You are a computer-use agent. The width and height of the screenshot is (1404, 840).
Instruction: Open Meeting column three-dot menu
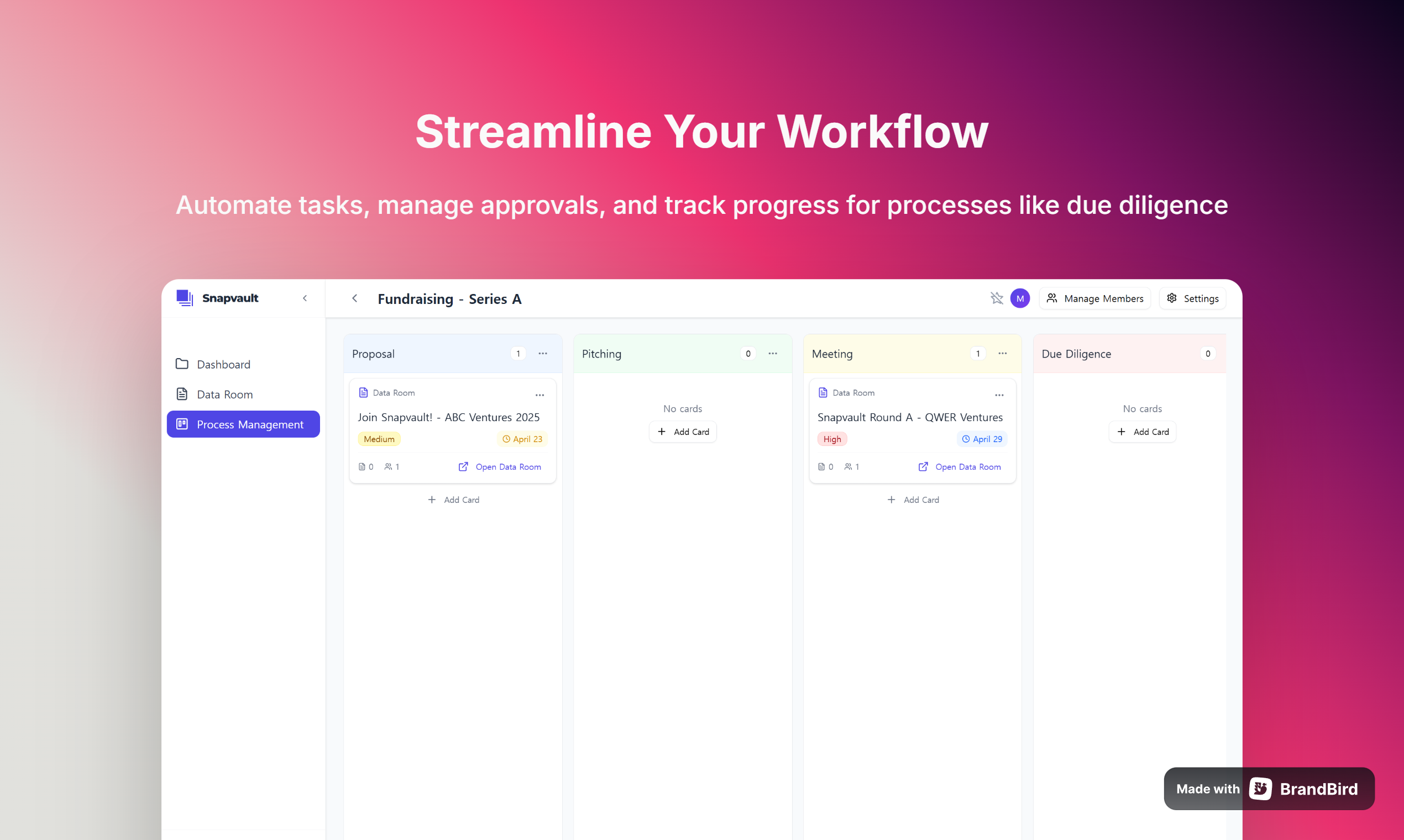click(x=1002, y=353)
